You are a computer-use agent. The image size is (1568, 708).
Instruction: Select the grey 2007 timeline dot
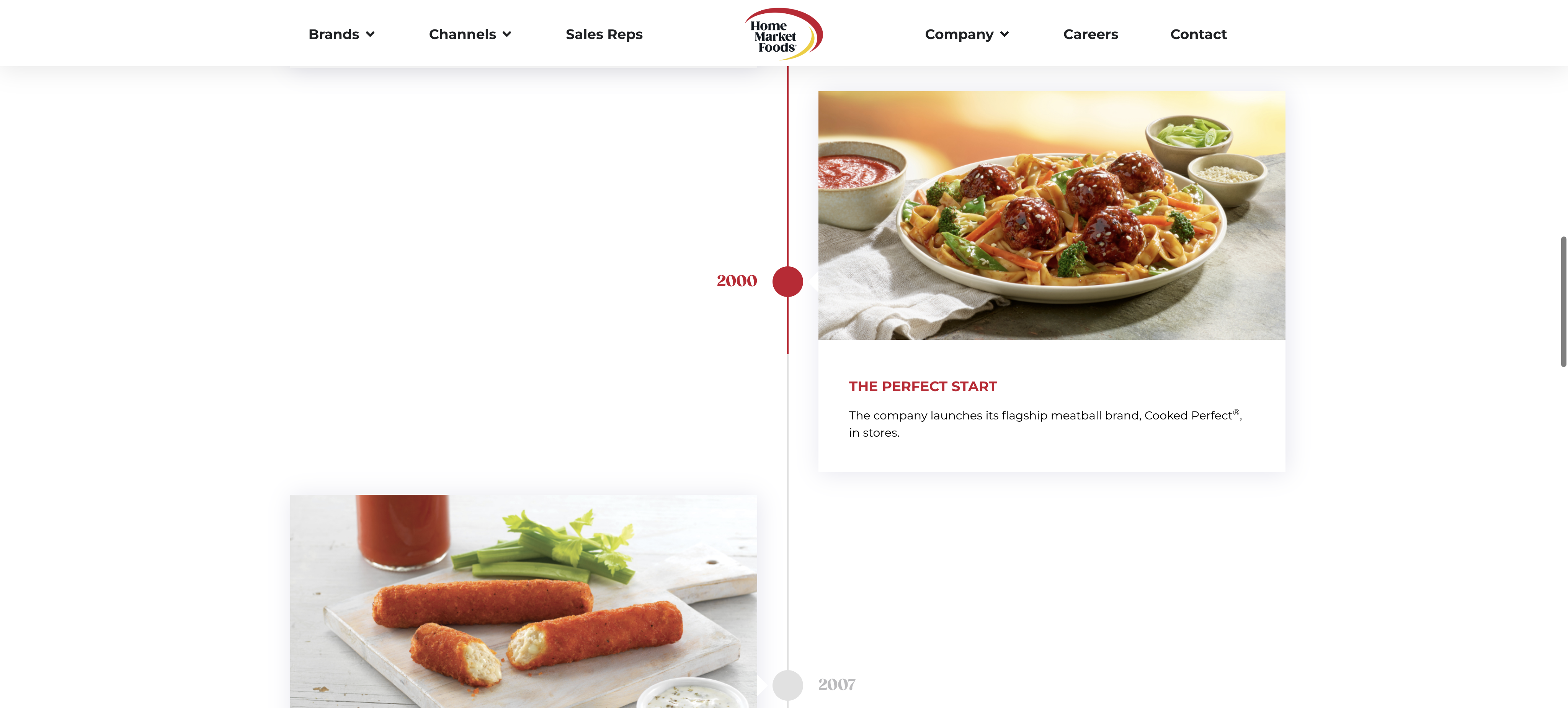tap(788, 685)
